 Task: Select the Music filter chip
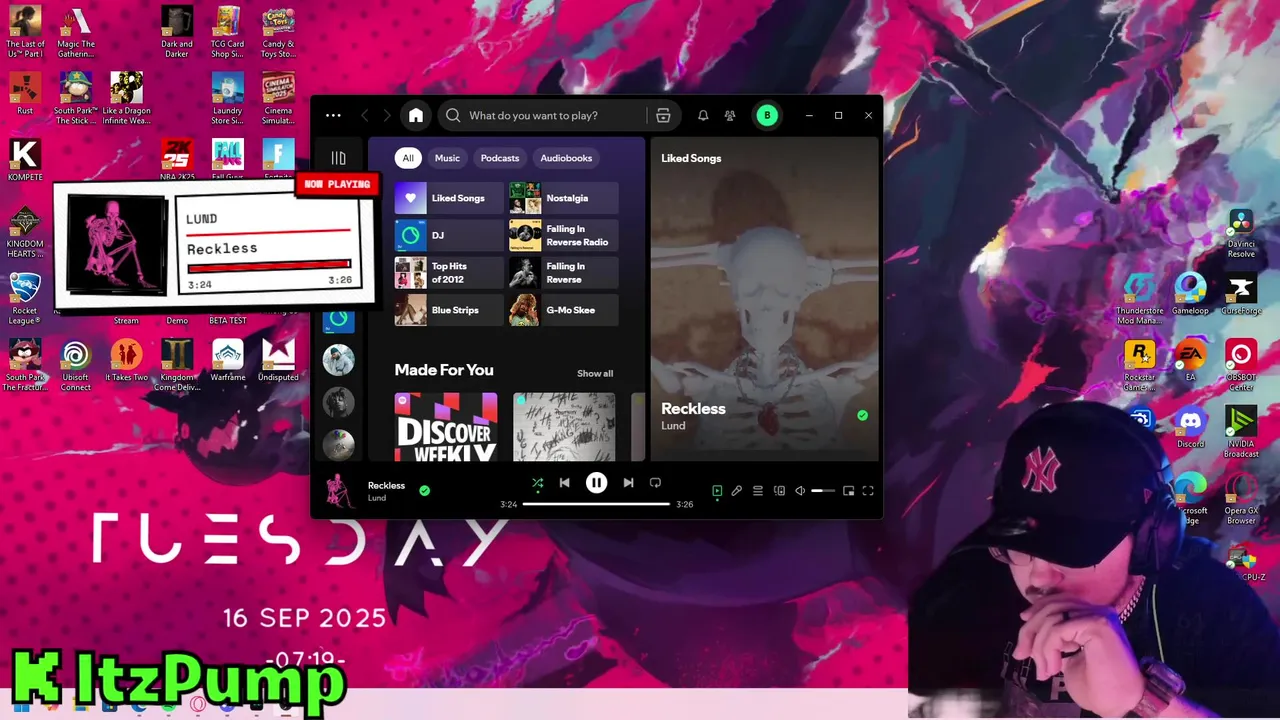(x=447, y=158)
